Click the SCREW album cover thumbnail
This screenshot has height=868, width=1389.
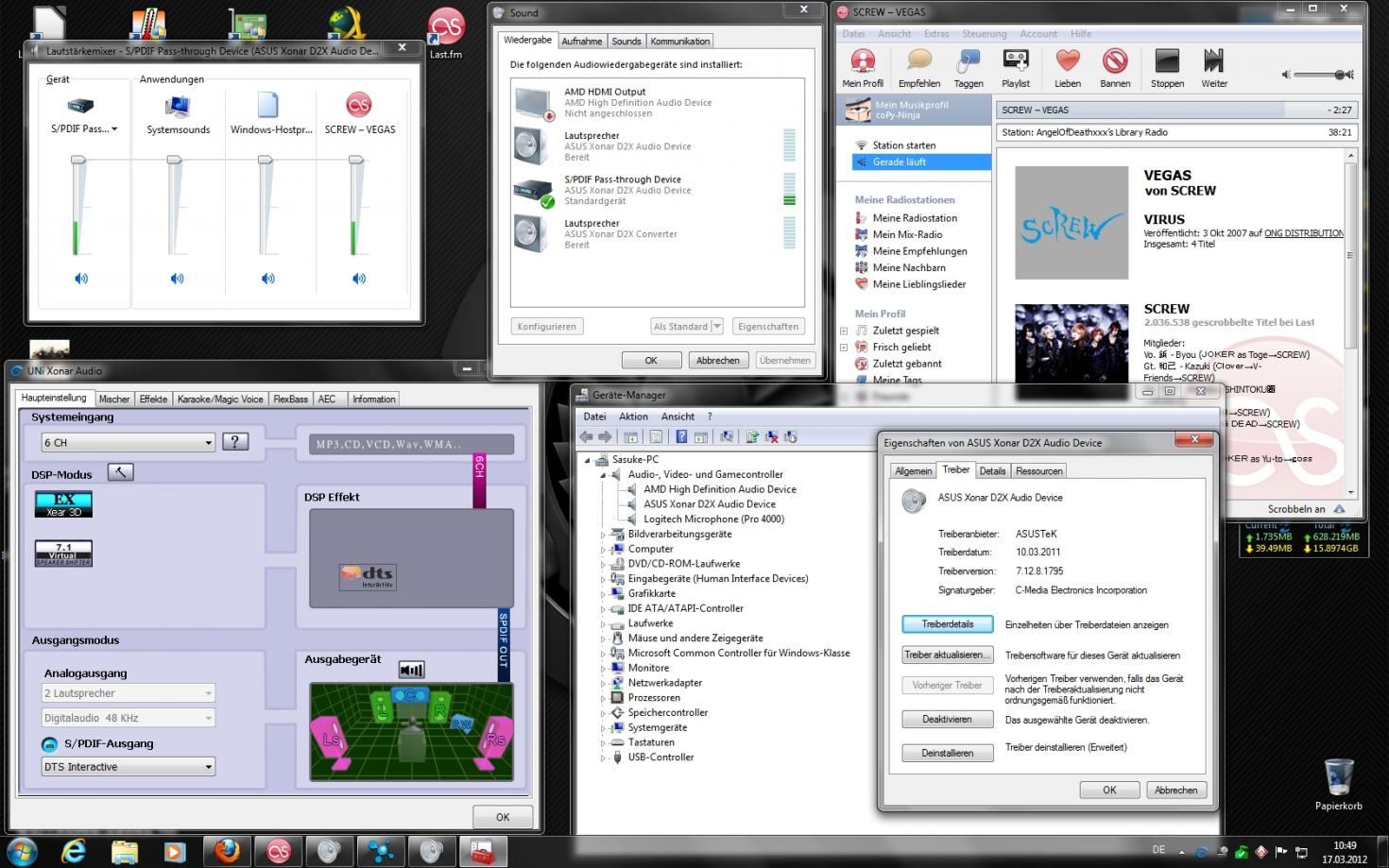pos(1072,222)
